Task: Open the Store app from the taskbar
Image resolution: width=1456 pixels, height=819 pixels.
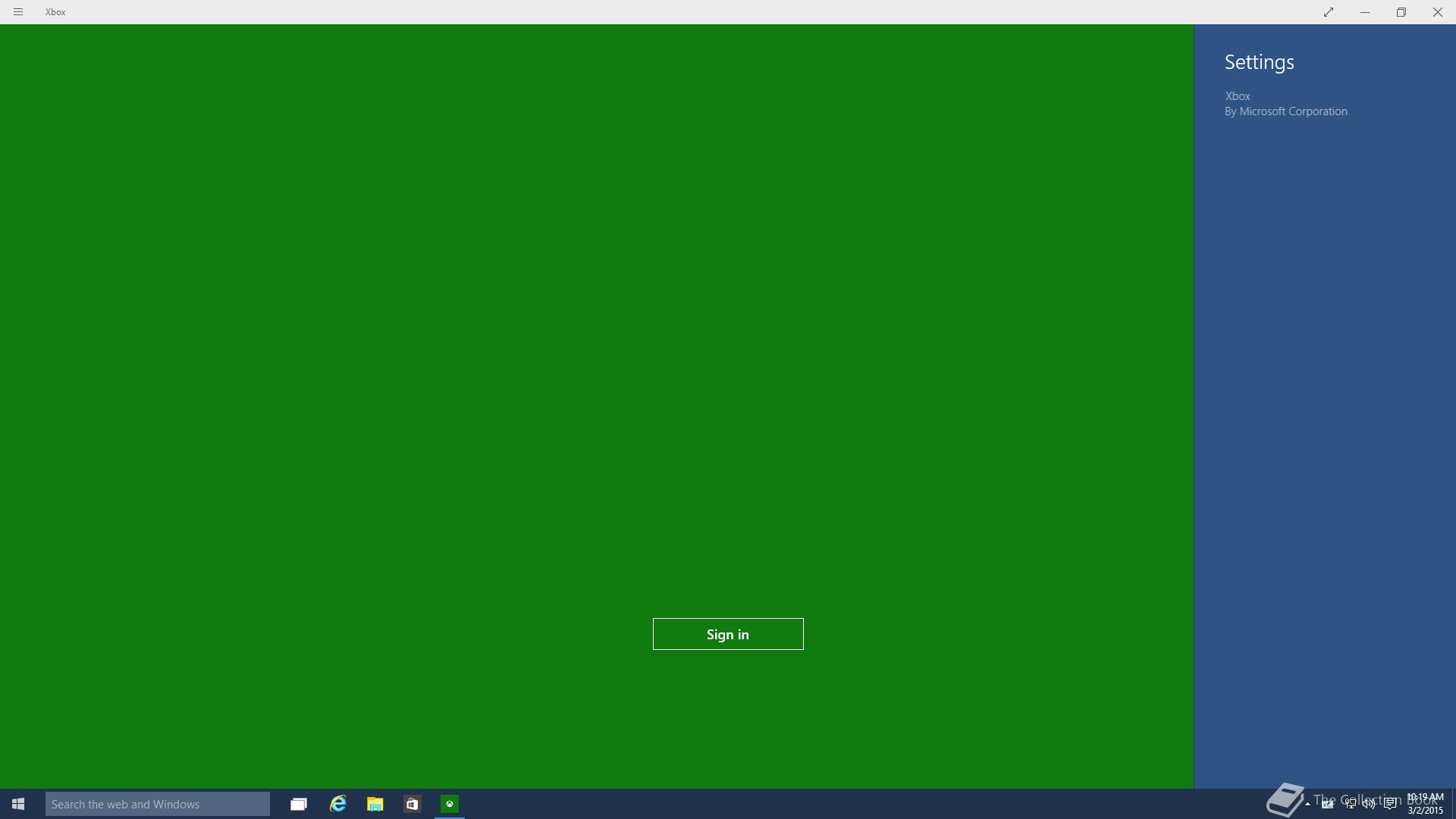Action: [x=412, y=804]
